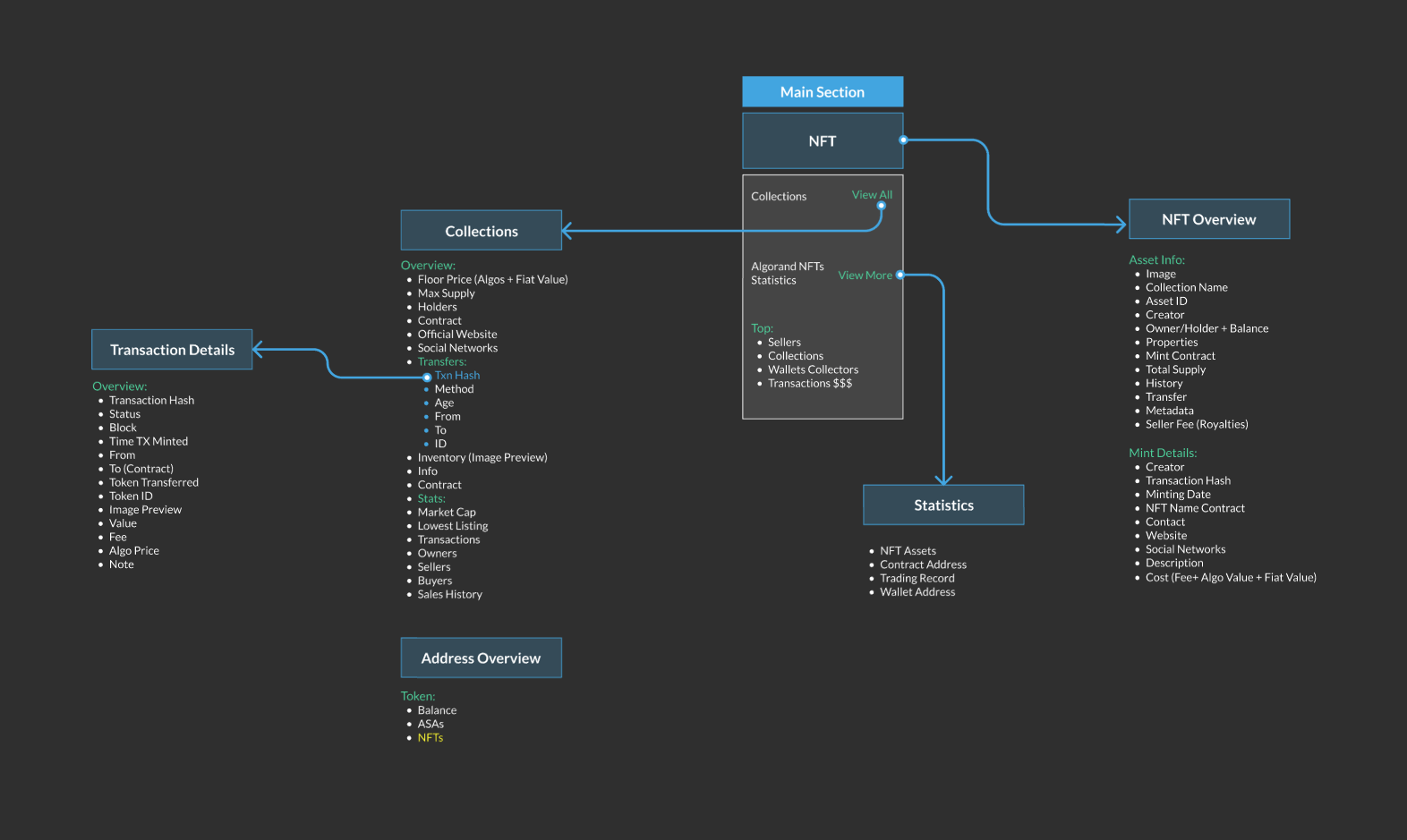Screen dimensions: 1407x840
Task: Click the NFT Overview title box
Action: 1208,219
